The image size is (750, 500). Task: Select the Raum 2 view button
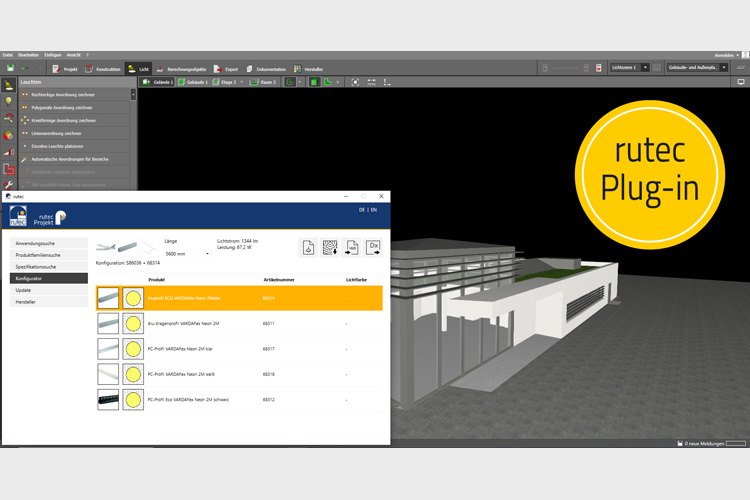(x=264, y=82)
